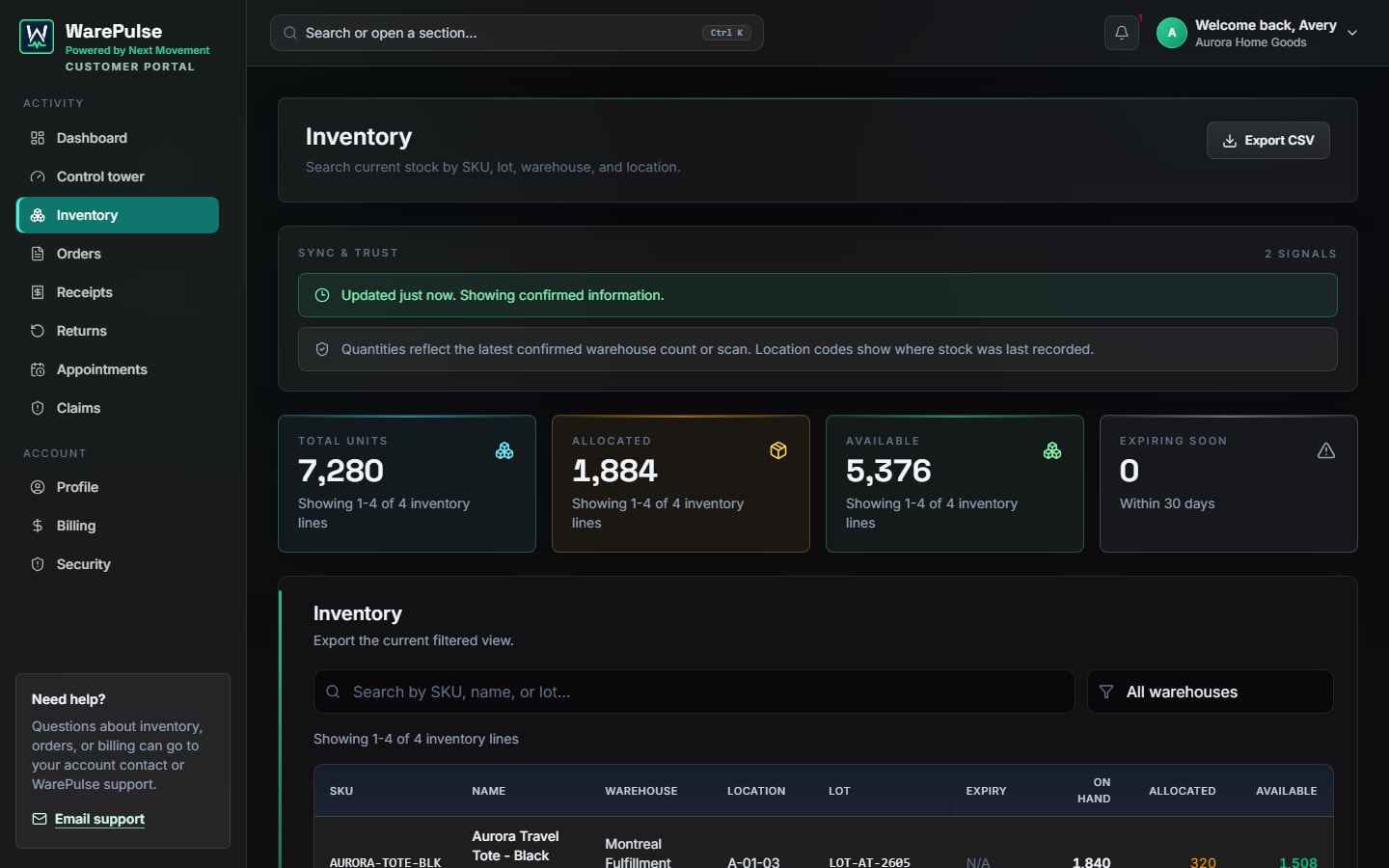
Task: Sort by SKU column header
Action: [341, 791]
